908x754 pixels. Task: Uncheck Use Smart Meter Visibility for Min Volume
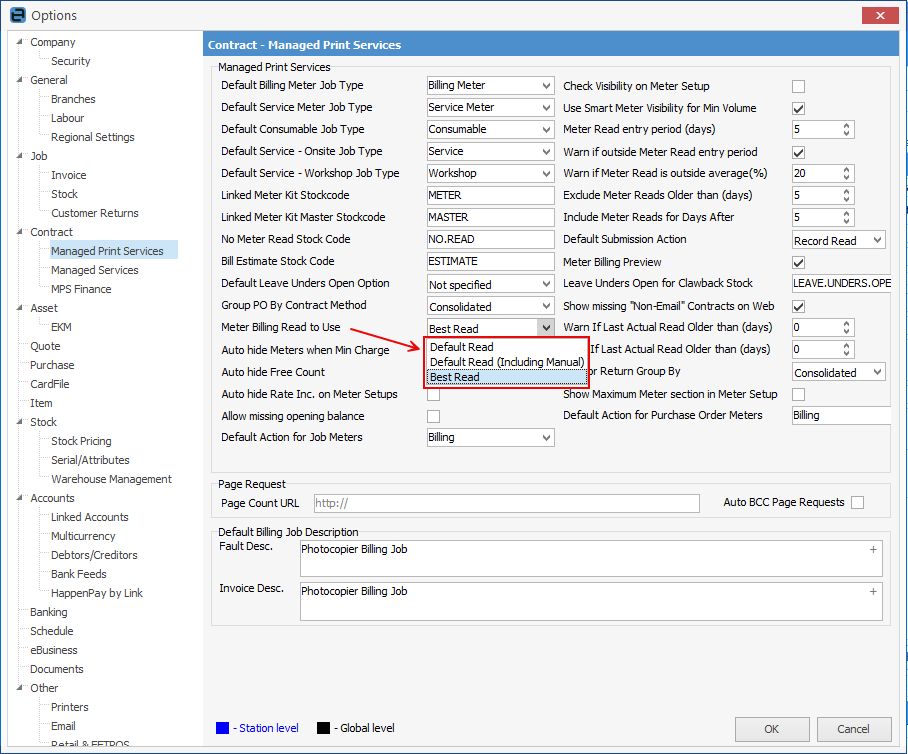(x=799, y=108)
